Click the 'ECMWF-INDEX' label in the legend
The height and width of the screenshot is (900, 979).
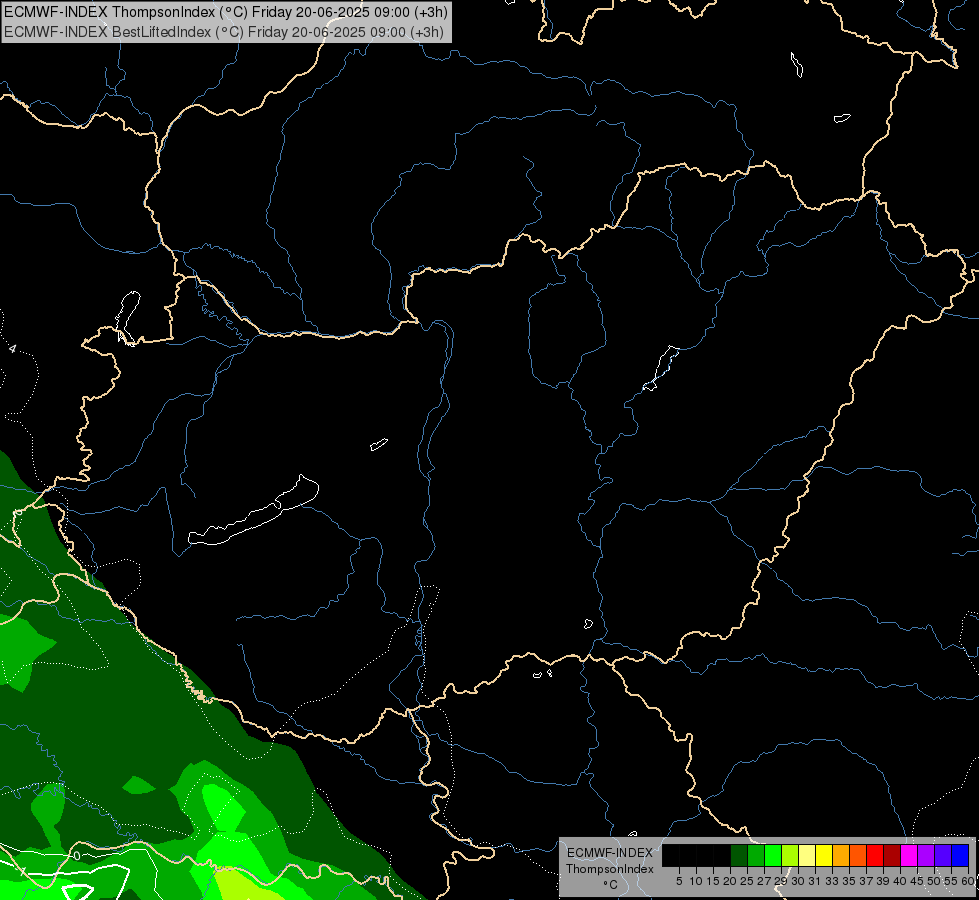pos(610,853)
